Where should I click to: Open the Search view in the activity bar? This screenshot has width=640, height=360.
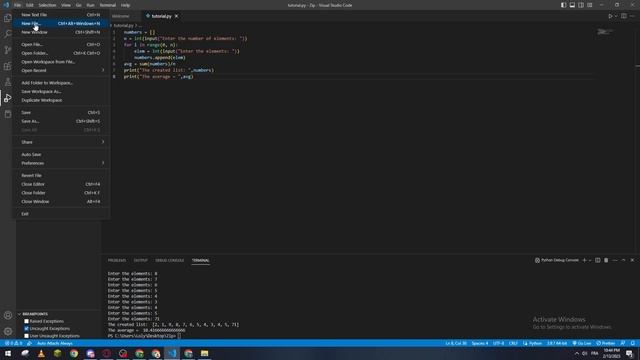click(8, 33)
